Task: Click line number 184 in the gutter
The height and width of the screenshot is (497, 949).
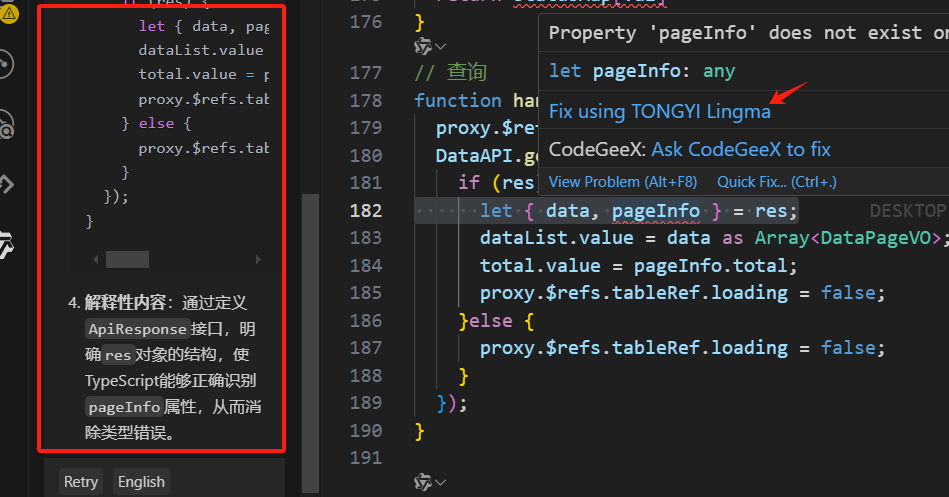Action: click(366, 266)
